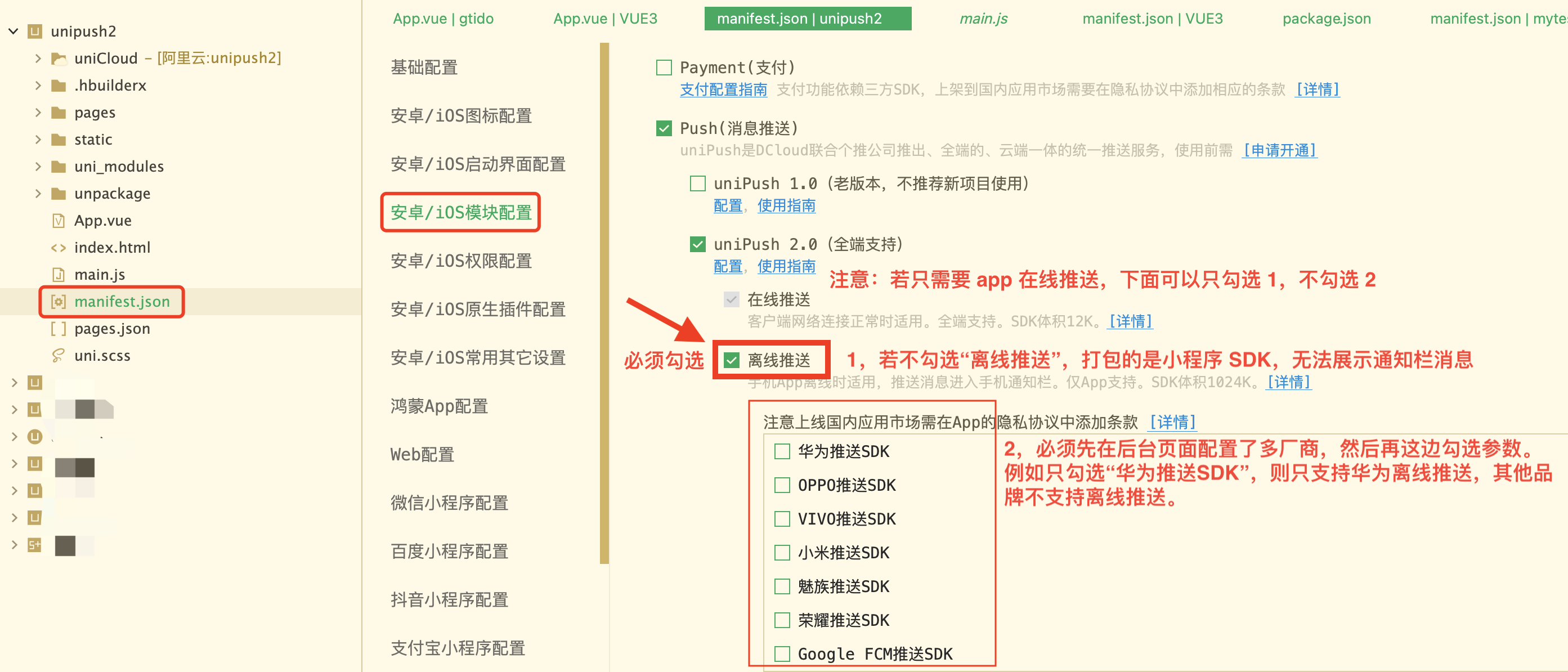Open the package.json tab

point(1327,19)
